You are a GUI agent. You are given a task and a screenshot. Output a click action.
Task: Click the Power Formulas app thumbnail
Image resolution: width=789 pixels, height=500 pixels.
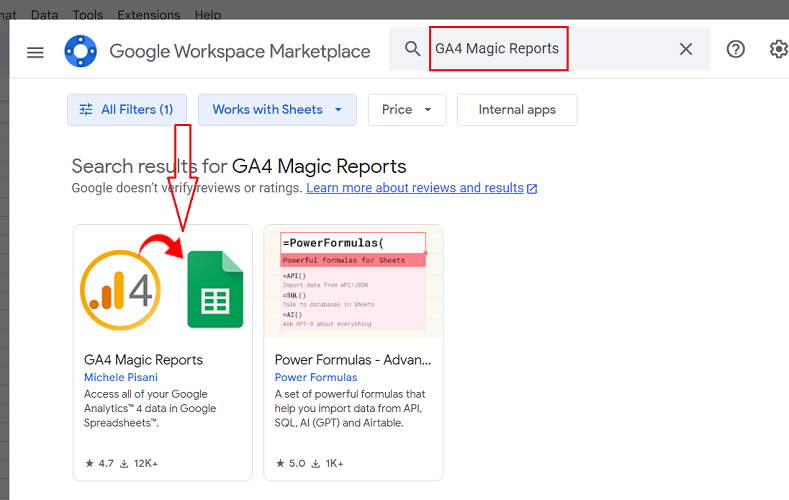[353, 282]
